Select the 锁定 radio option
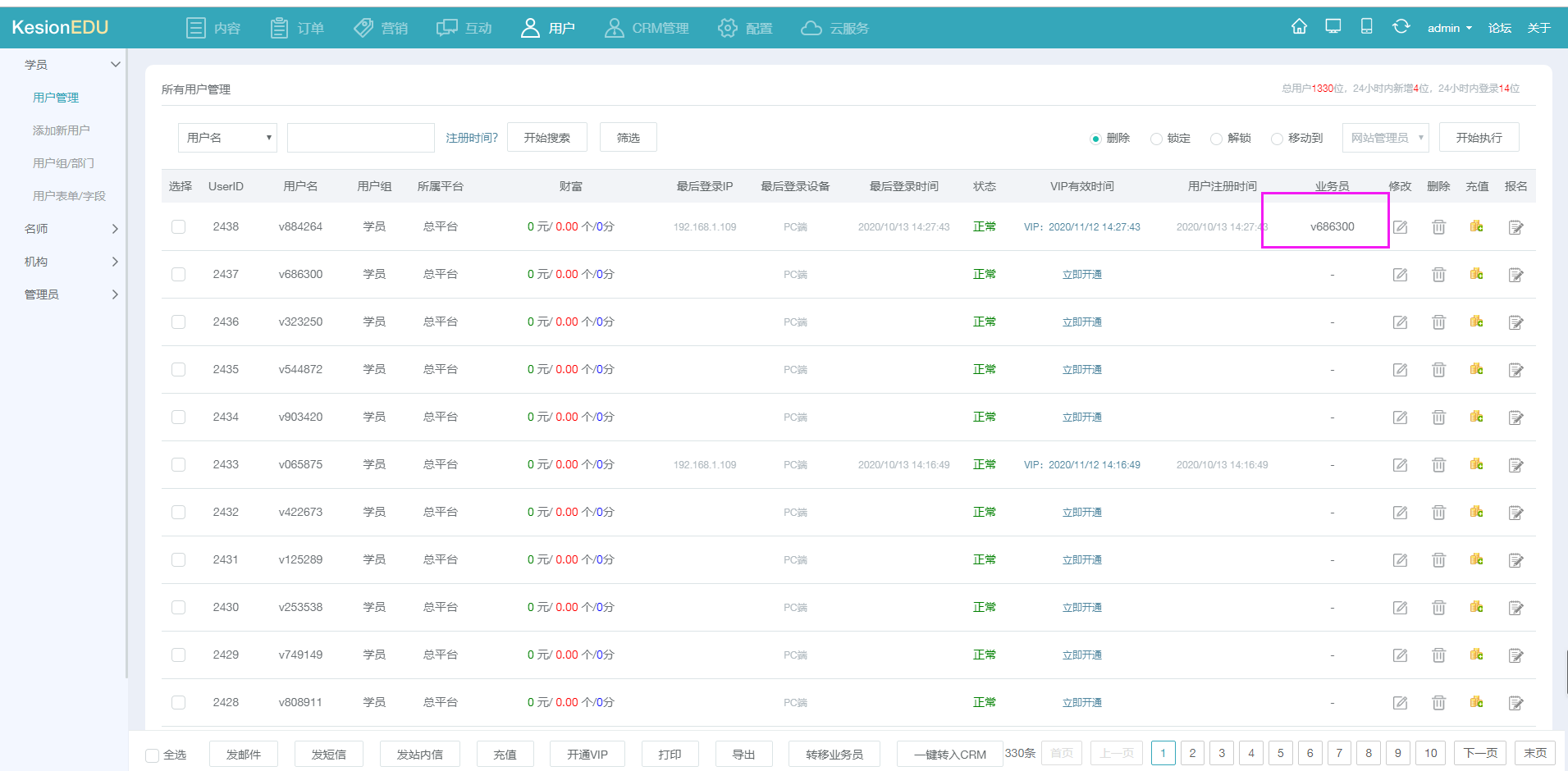 [x=1156, y=139]
